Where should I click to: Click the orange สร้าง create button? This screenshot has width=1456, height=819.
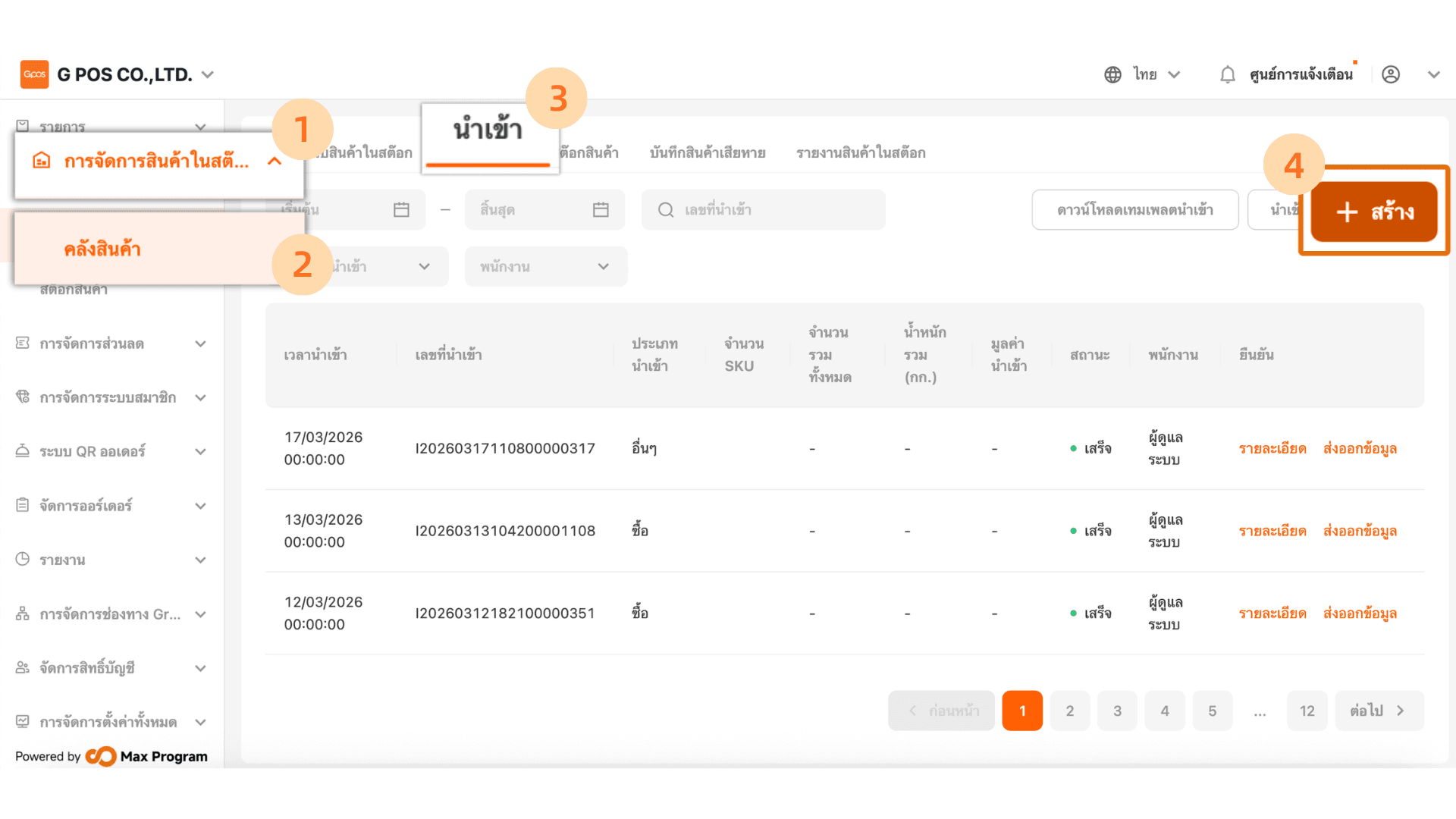1373,212
